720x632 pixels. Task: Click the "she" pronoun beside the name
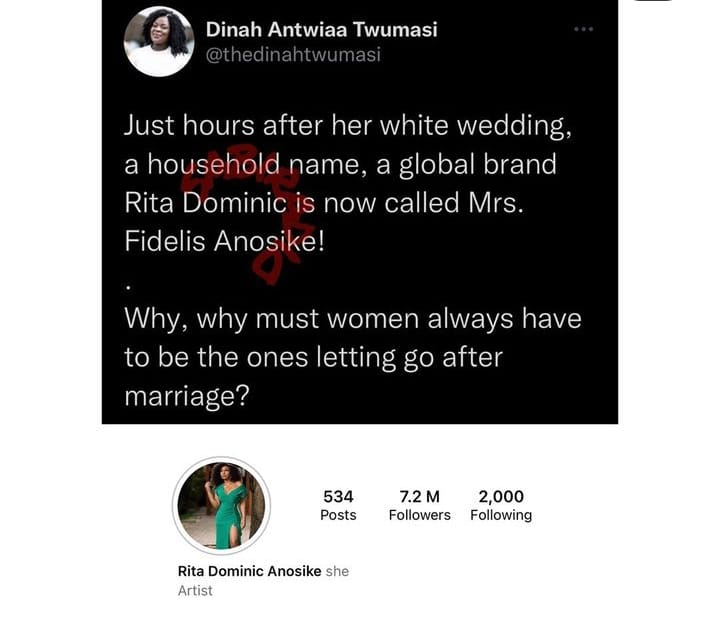337,571
